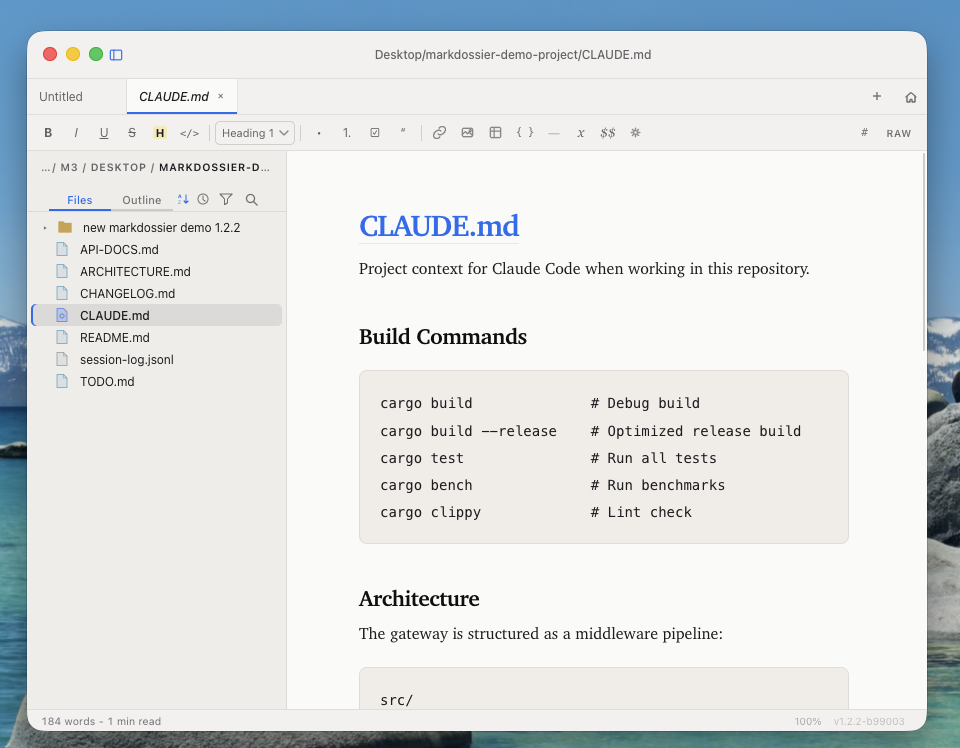Insert inline code formatting
Viewport: 960px width, 748px height.
(189, 133)
